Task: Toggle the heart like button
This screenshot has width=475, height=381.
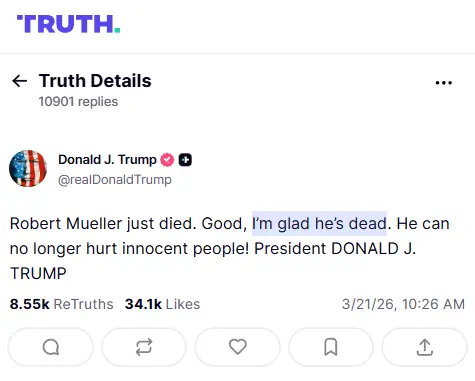Action: pos(237,347)
